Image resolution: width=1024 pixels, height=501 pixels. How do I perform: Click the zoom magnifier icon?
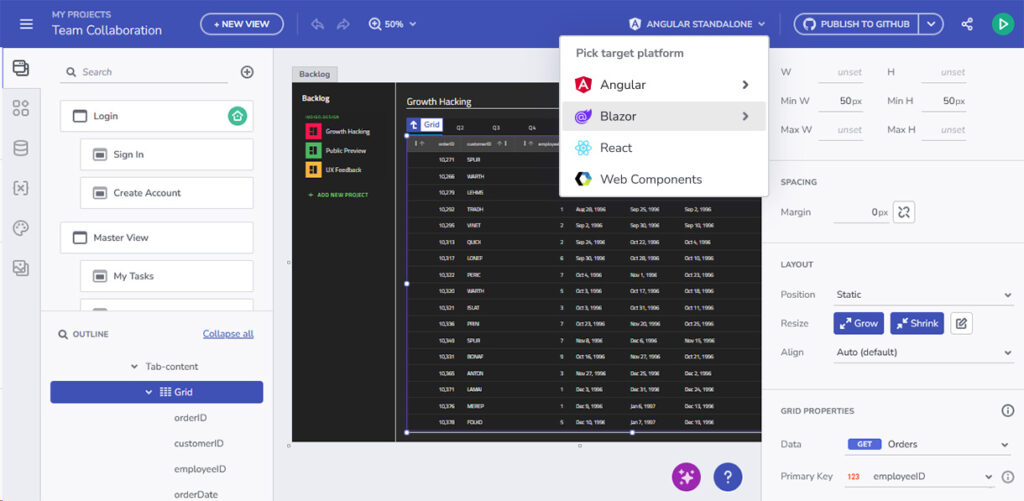click(x=375, y=24)
